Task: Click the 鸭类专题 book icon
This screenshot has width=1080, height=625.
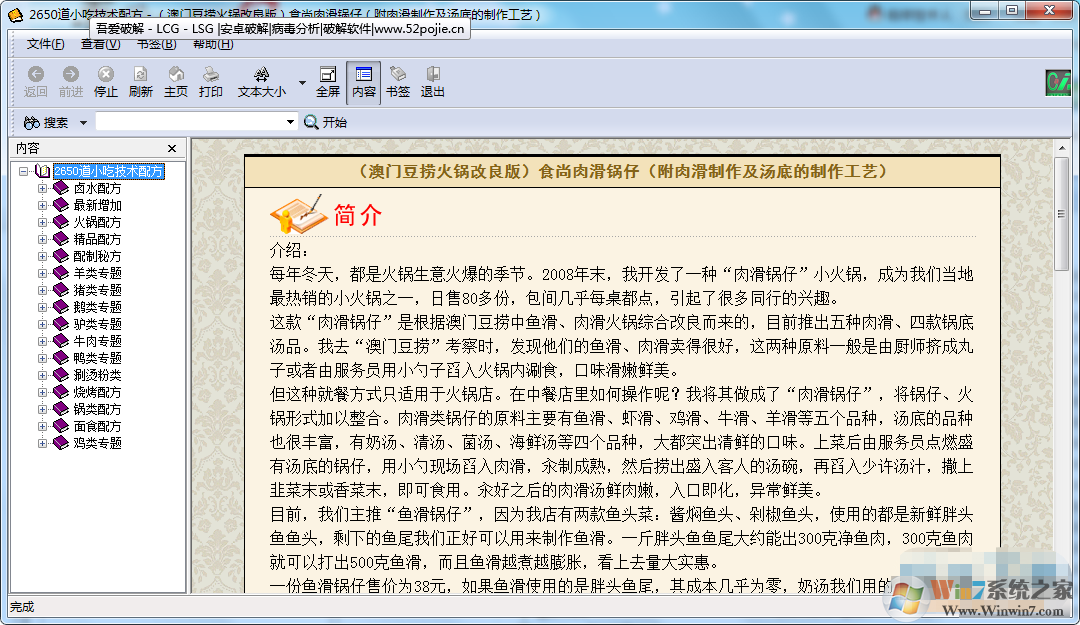Action: click(61, 358)
